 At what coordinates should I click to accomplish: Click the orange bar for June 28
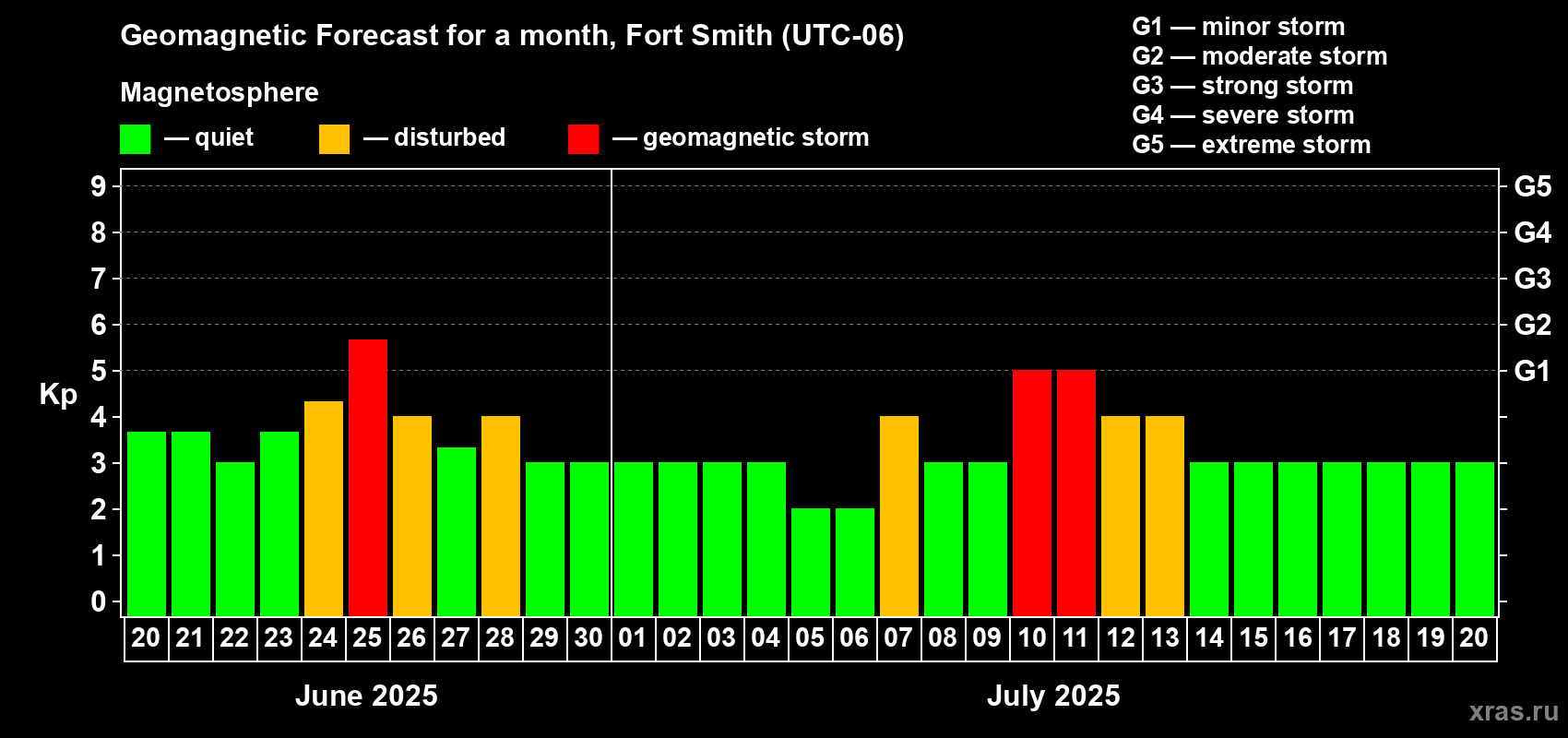[x=501, y=517]
